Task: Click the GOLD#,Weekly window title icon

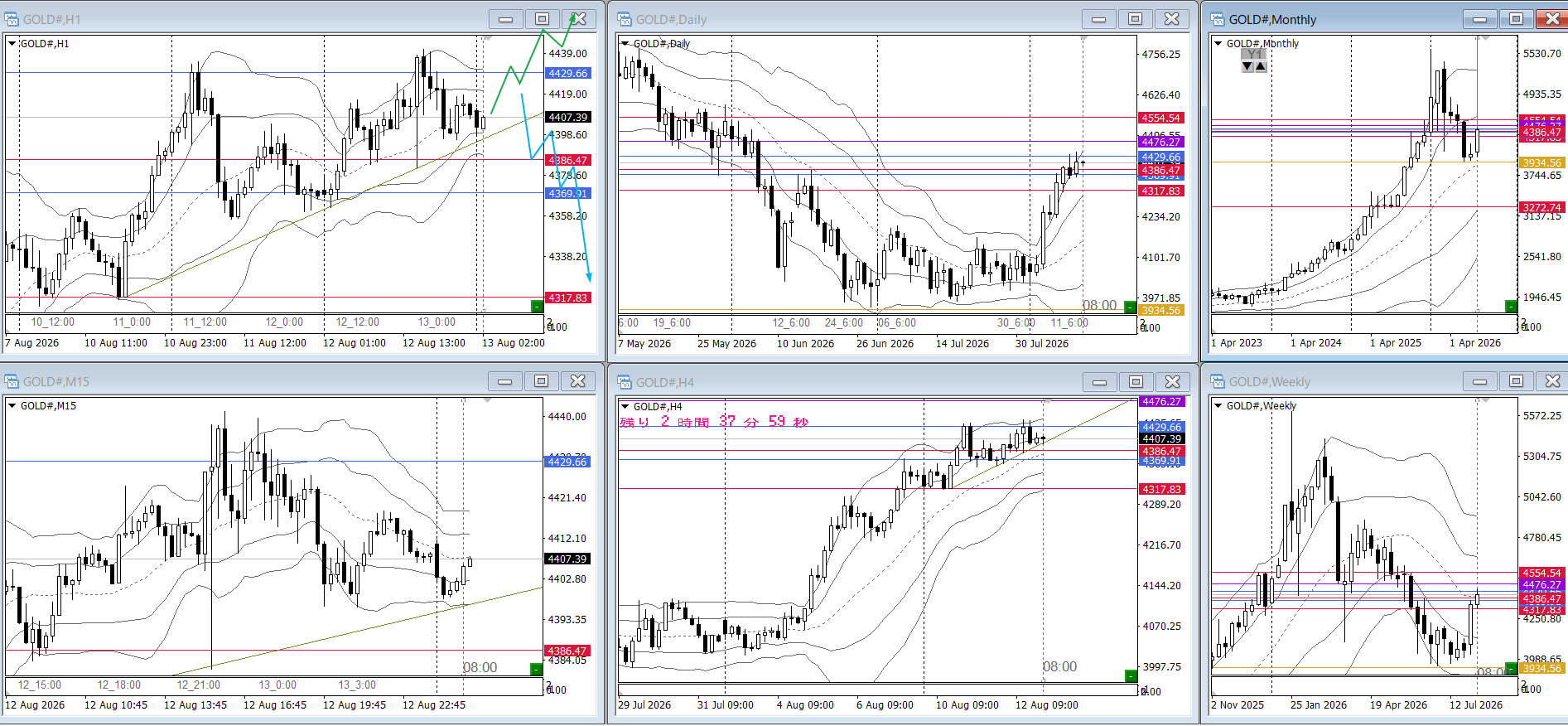Action: 1218,381
